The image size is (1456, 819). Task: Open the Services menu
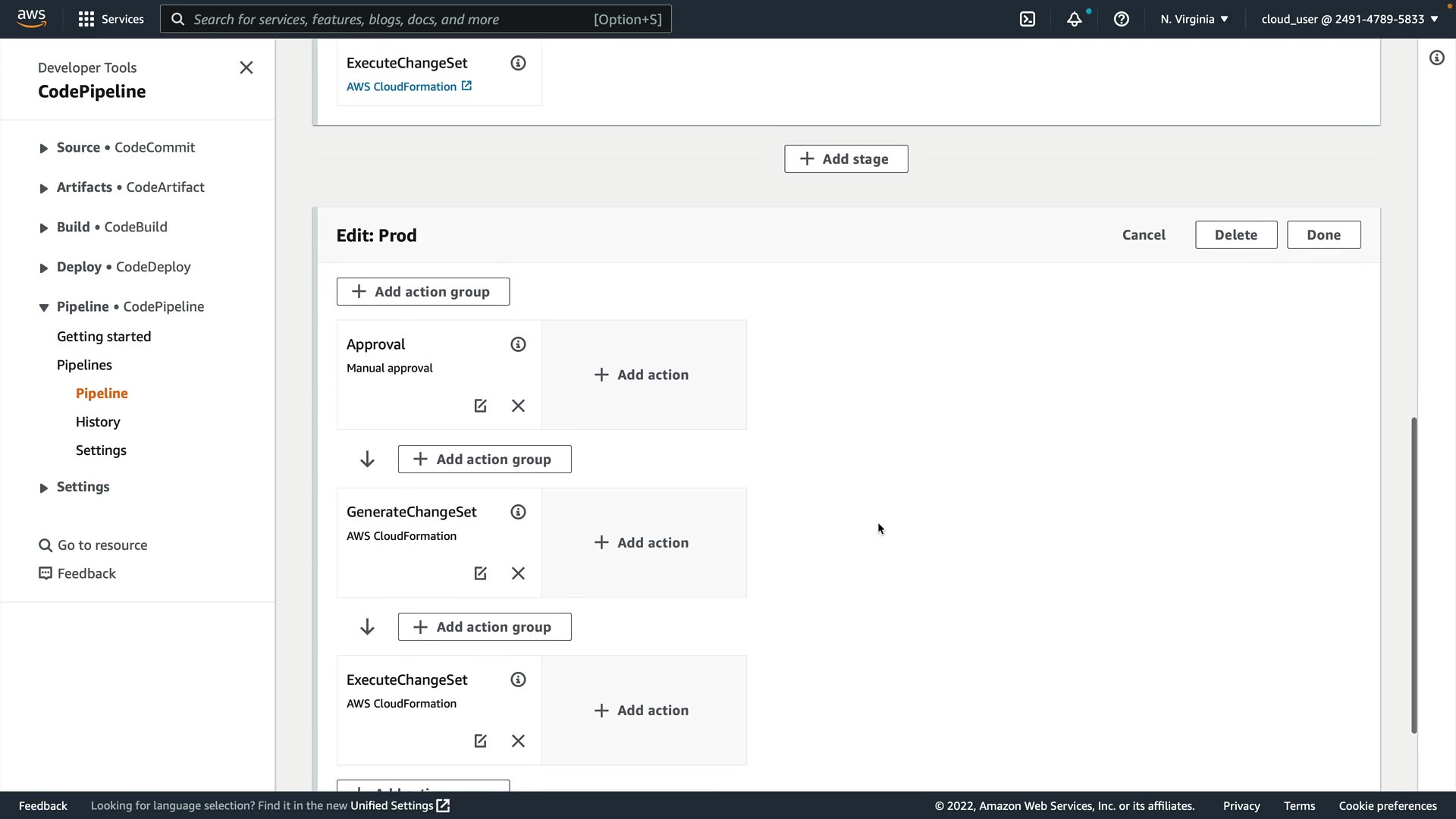111,19
